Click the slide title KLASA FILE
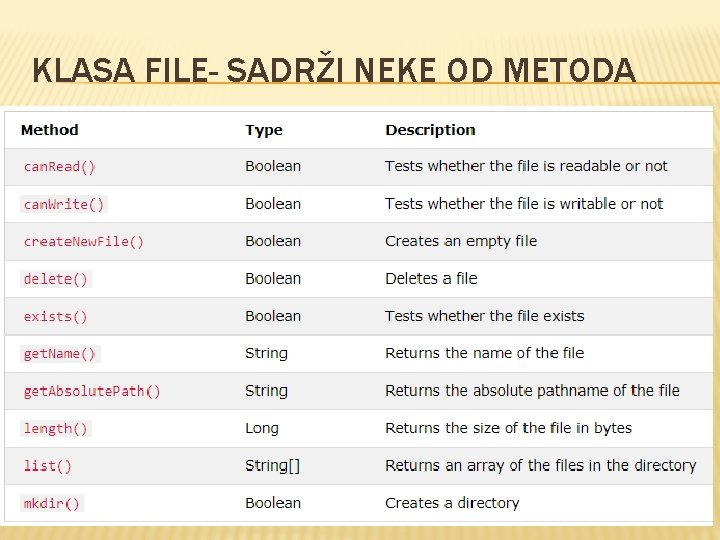This screenshot has width=720, height=540. pyautogui.click(x=333, y=70)
